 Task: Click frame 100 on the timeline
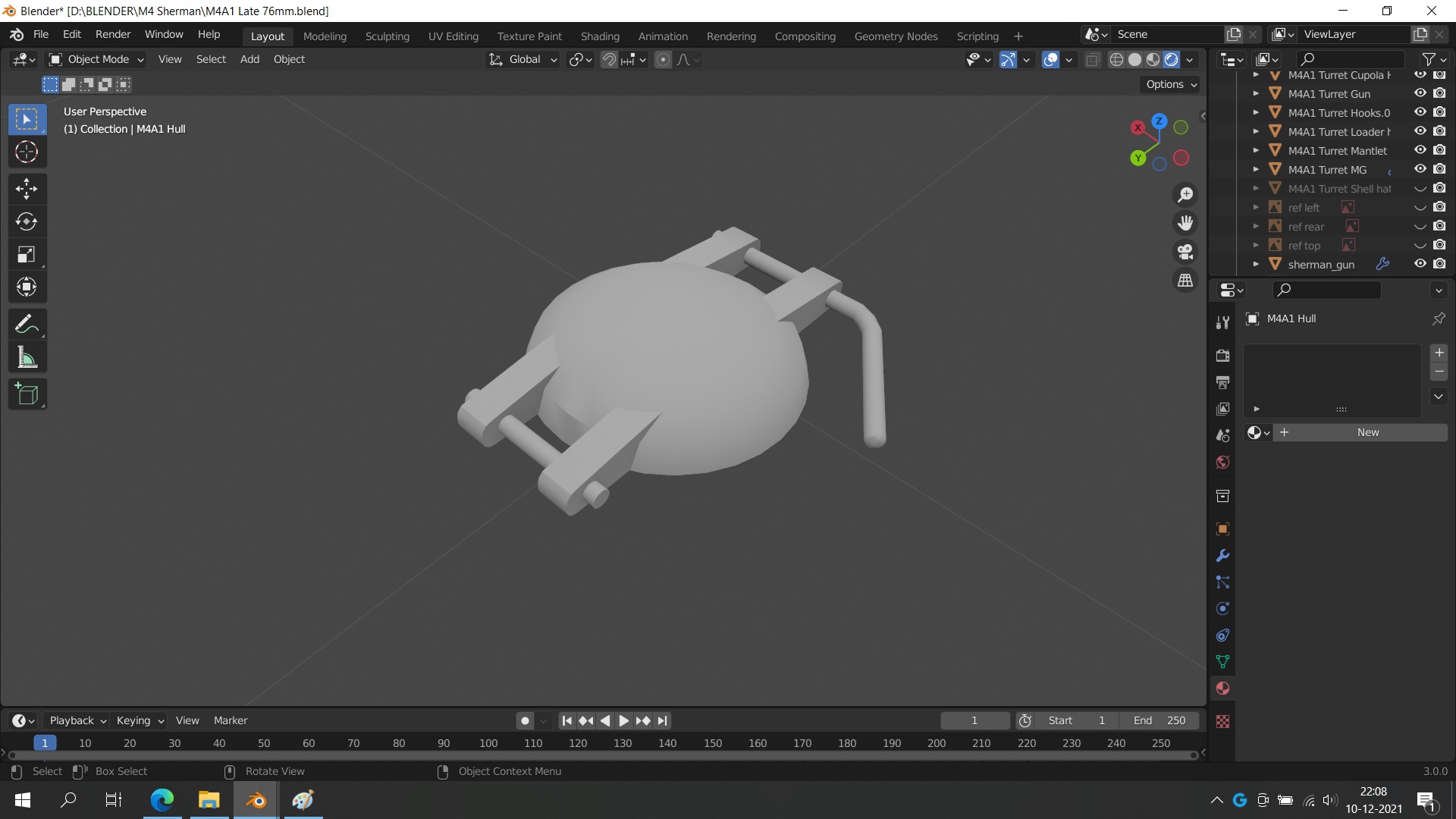[488, 743]
